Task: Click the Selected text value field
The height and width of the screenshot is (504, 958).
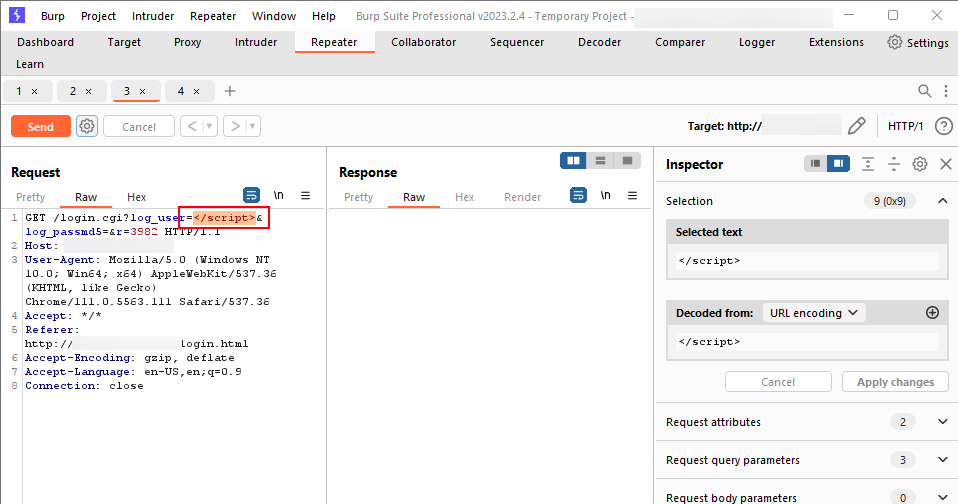Action: [807, 260]
